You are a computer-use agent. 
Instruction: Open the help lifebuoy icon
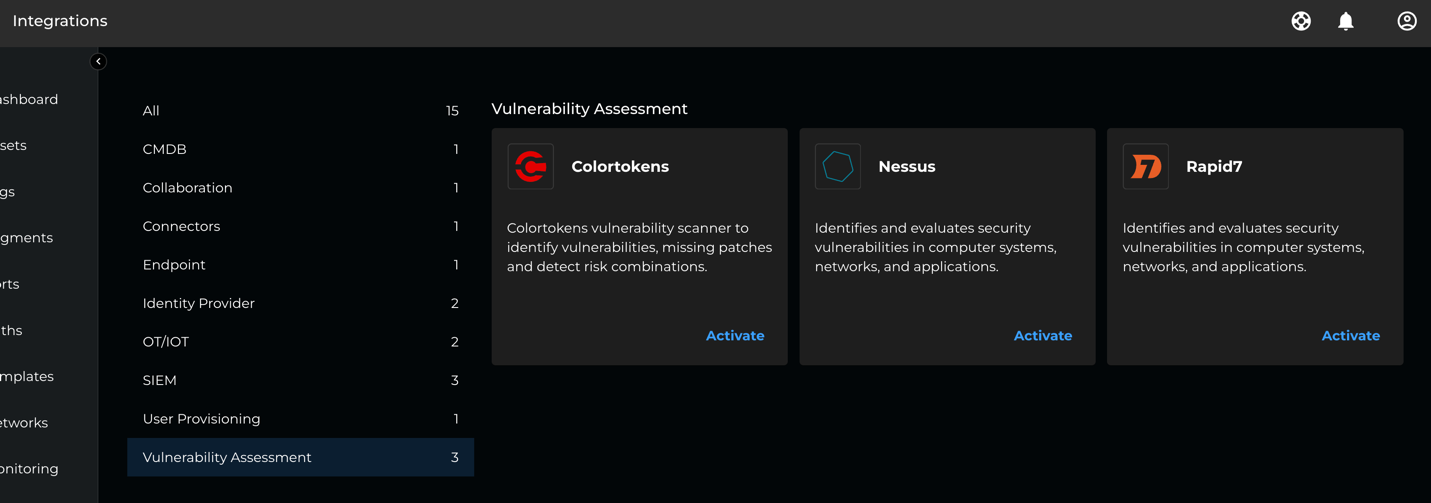click(1300, 21)
